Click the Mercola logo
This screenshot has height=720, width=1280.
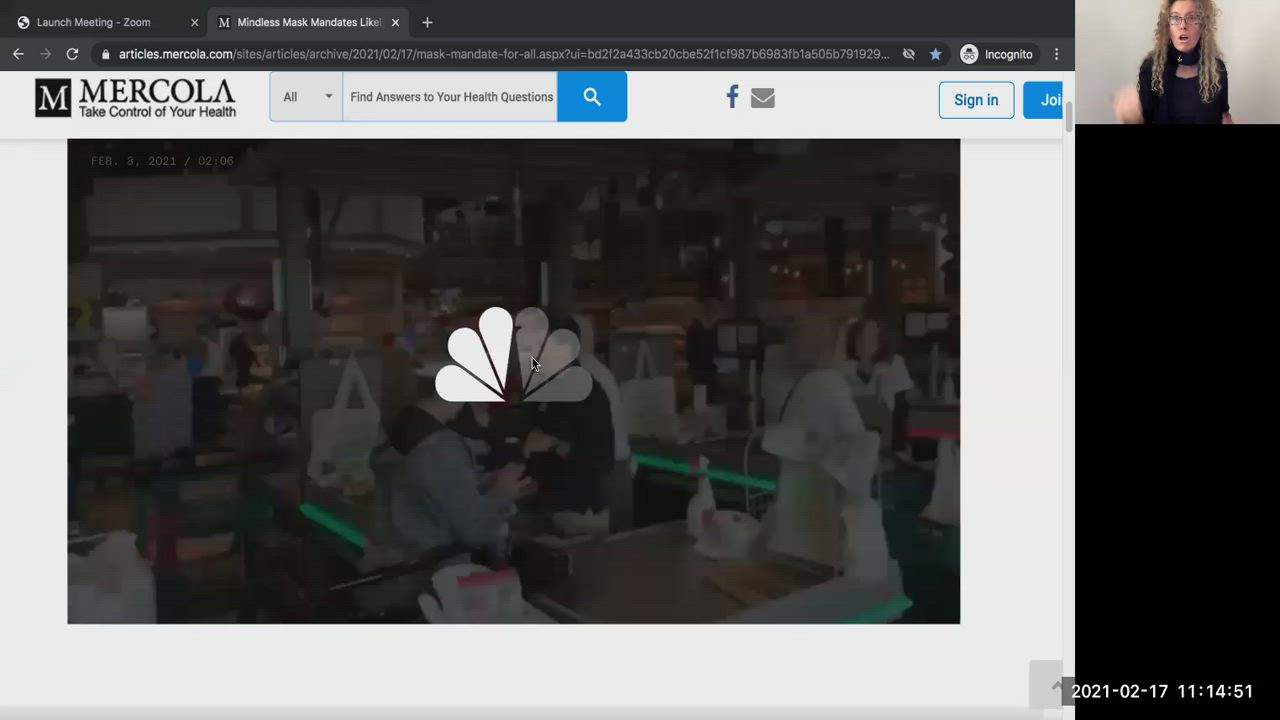click(135, 98)
